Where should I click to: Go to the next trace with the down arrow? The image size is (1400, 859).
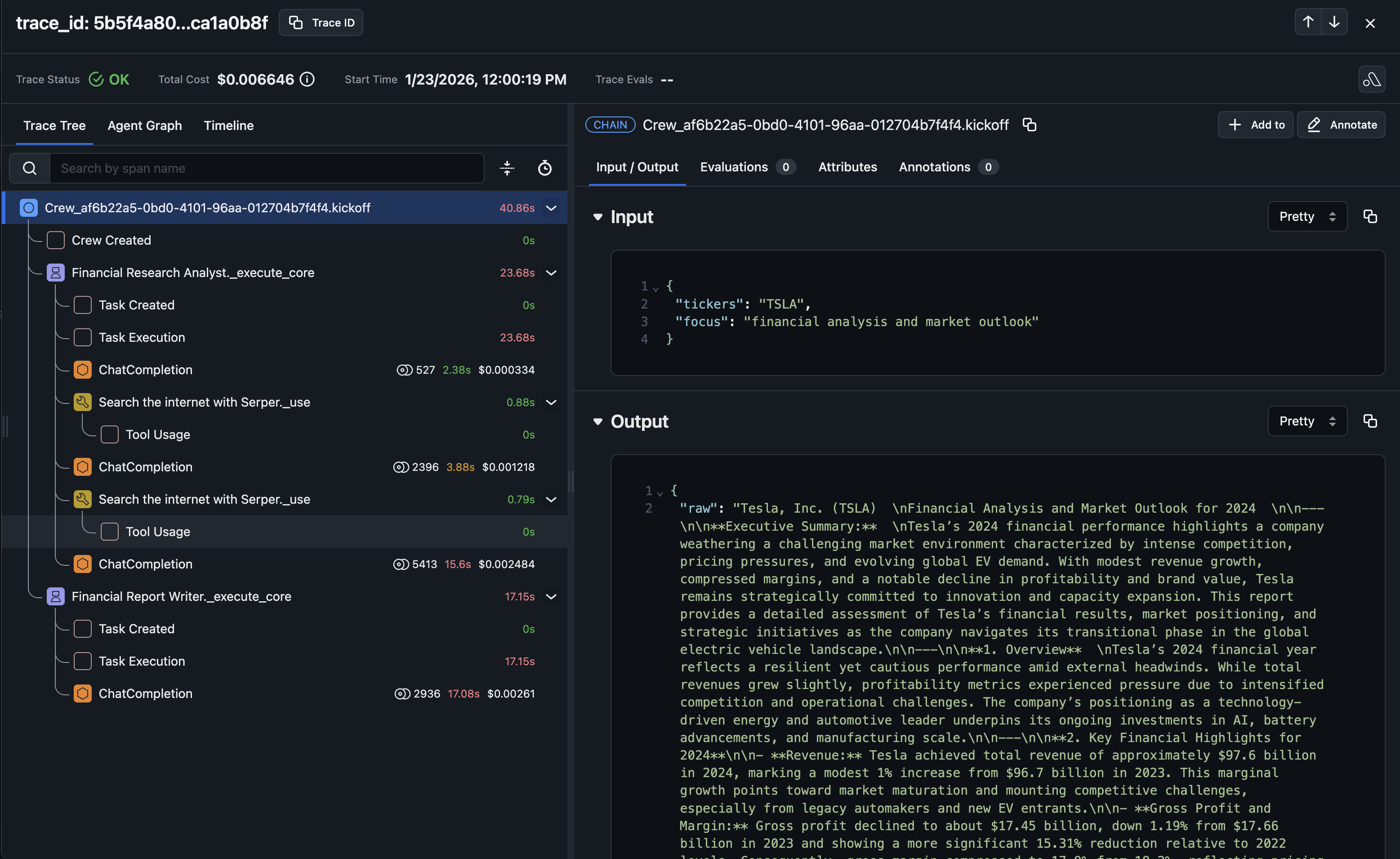click(x=1334, y=23)
